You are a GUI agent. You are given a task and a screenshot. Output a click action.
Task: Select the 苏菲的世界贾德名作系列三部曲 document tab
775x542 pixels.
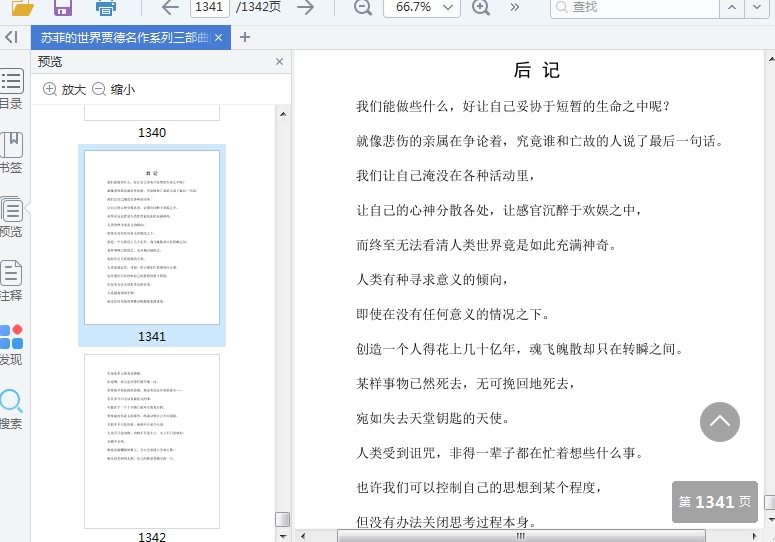click(x=124, y=38)
